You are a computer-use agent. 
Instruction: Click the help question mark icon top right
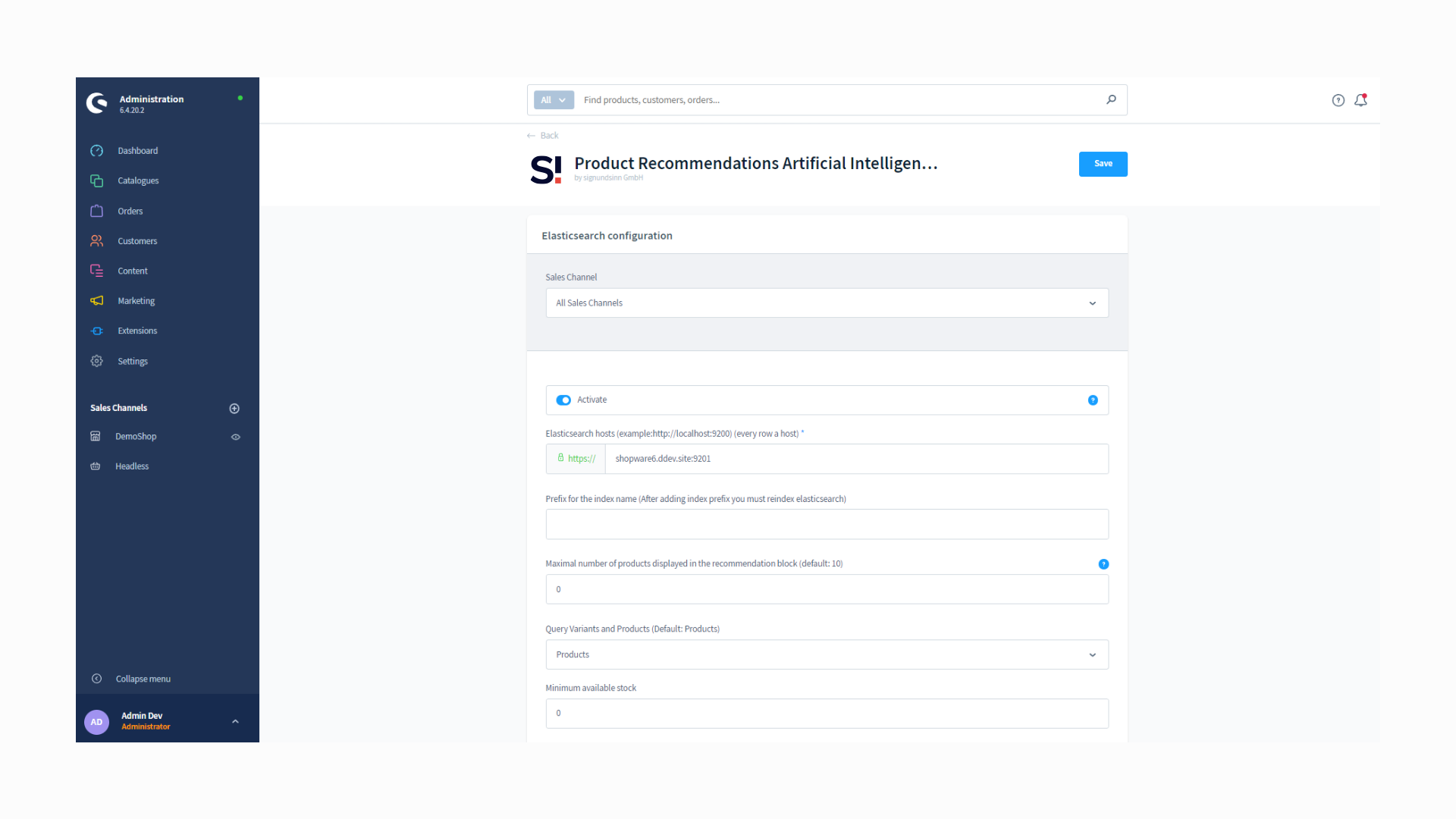pyautogui.click(x=1338, y=99)
